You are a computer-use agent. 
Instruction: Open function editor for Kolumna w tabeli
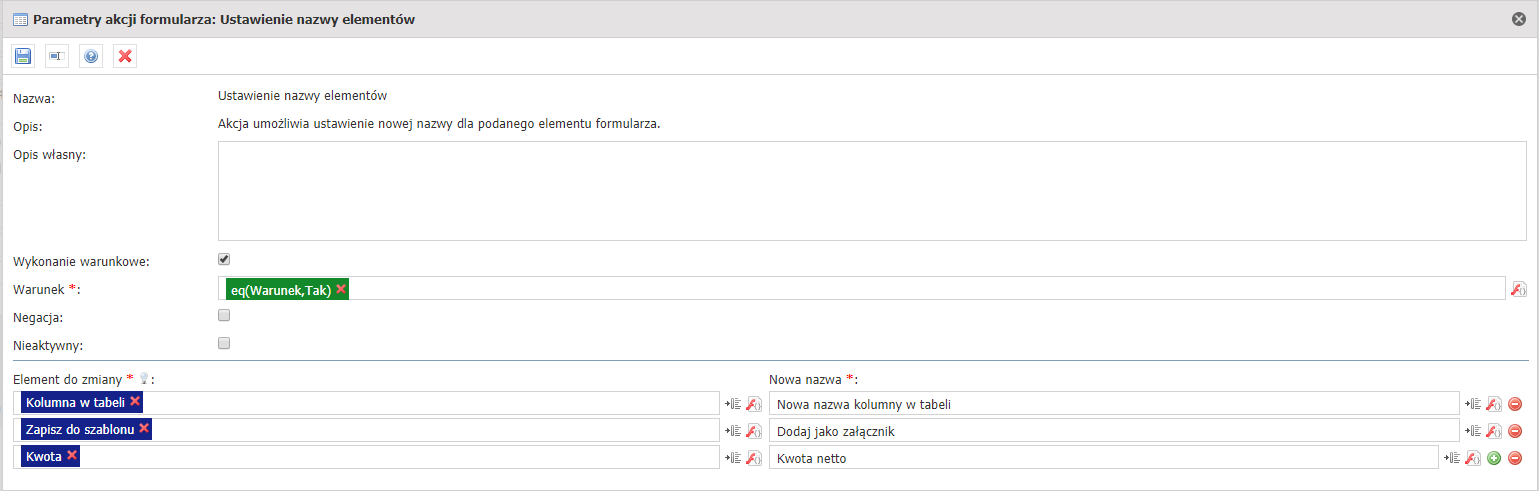[x=754, y=404]
